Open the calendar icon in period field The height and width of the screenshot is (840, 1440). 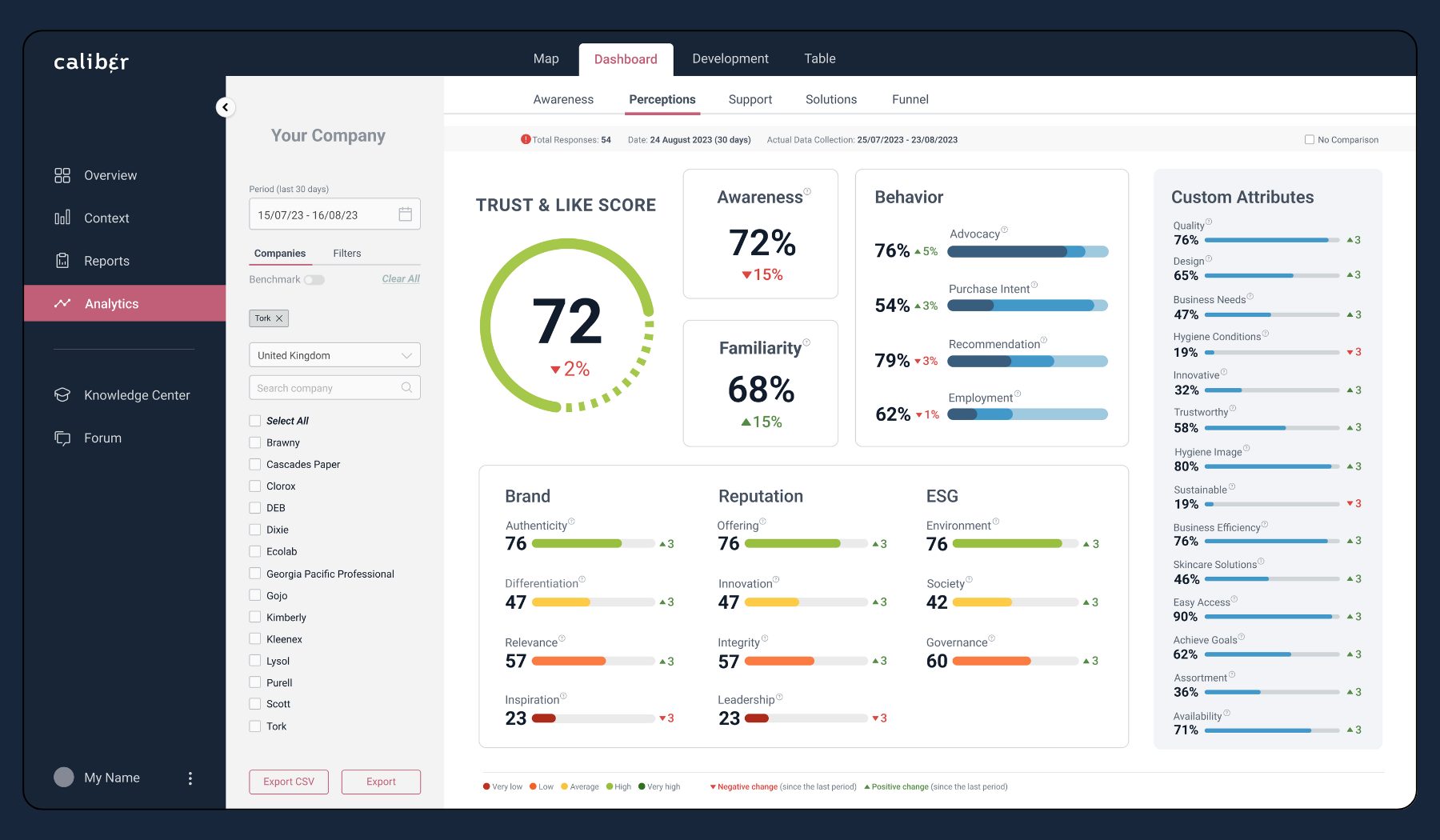tap(406, 214)
